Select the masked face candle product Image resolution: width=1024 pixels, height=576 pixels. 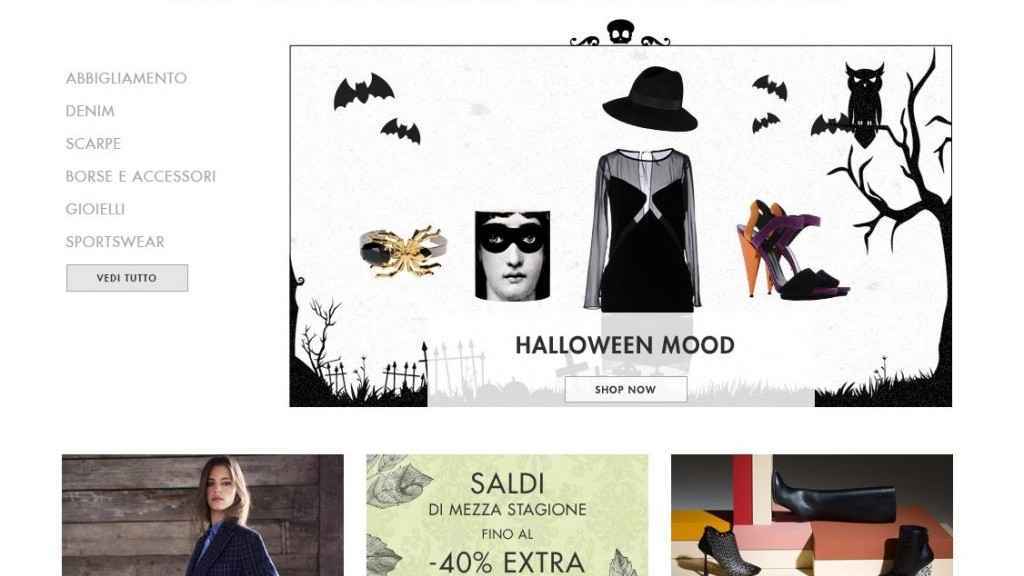pyautogui.click(x=513, y=255)
